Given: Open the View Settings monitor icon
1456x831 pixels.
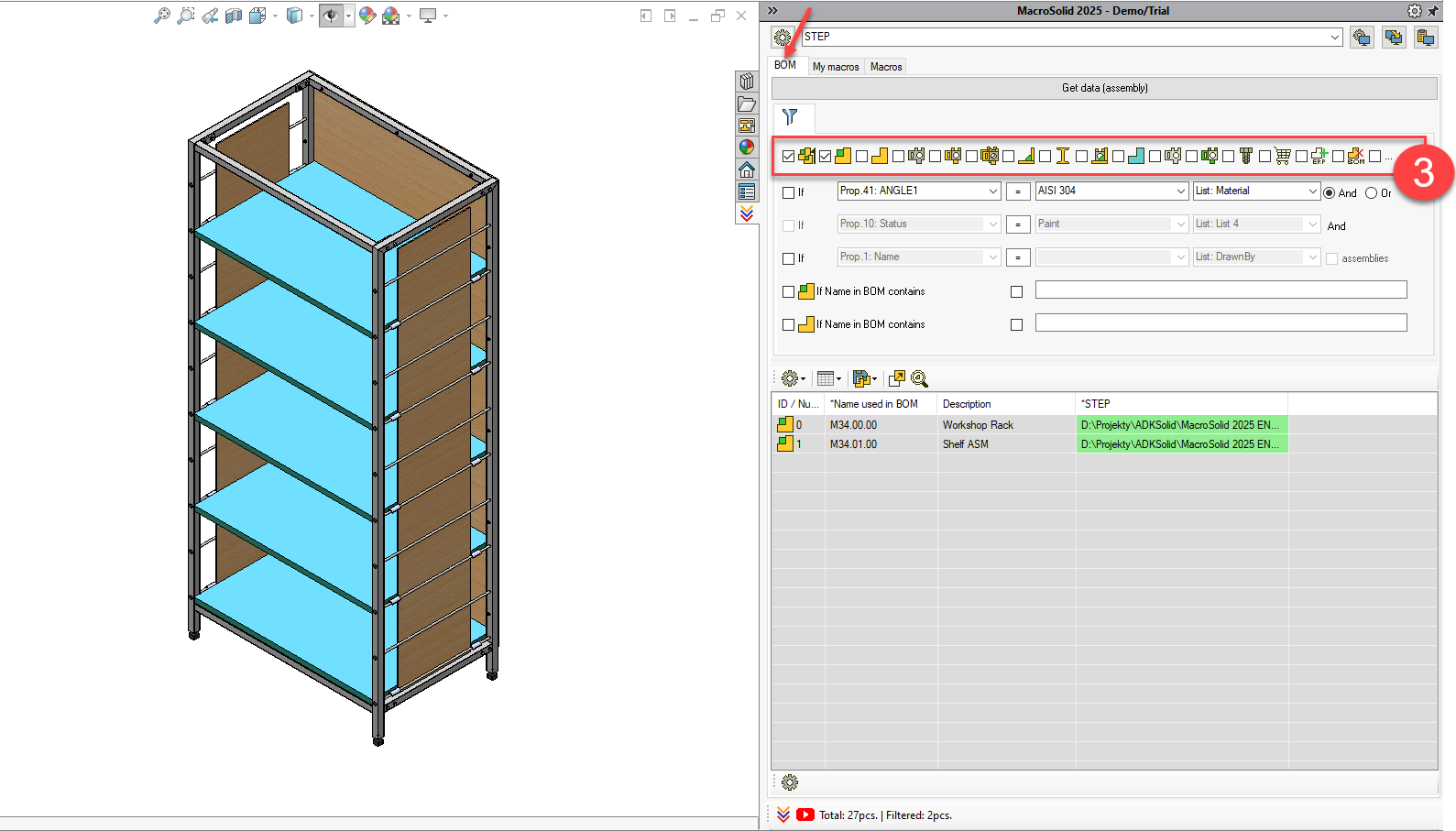Looking at the screenshot, I should 428,16.
